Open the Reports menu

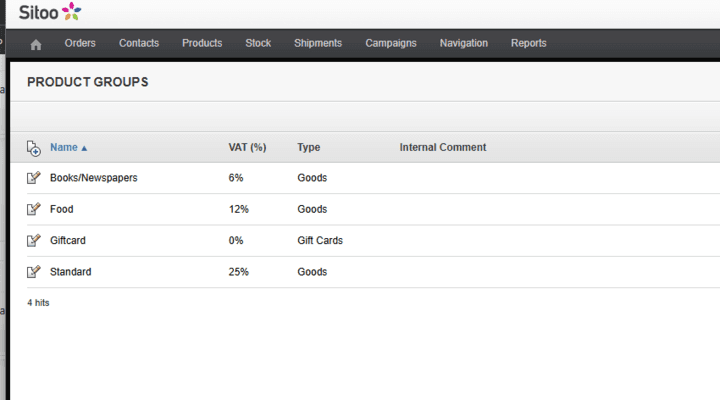tap(529, 44)
